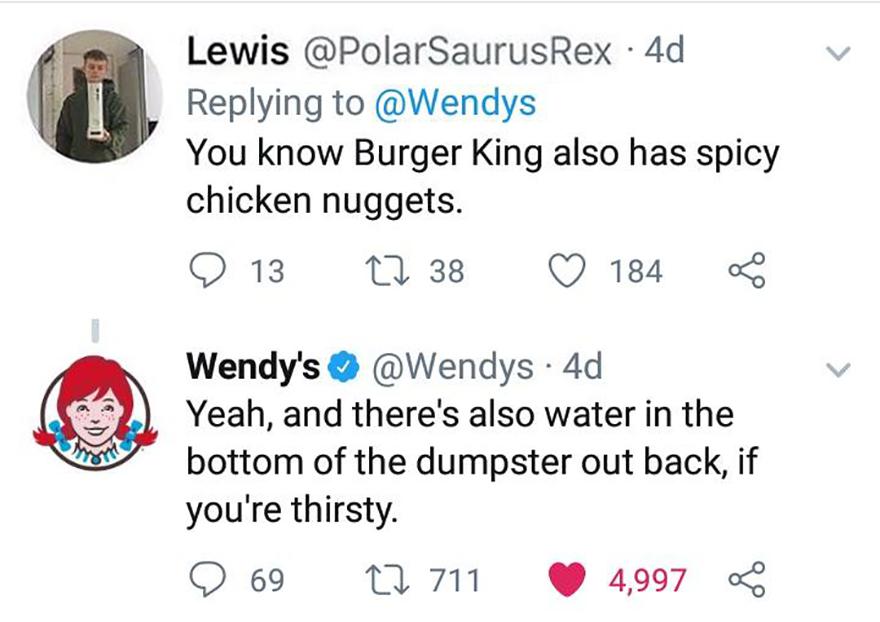This screenshot has height=622, width=880.
Task: Click the Wendy's verified badge
Action: tap(345, 369)
